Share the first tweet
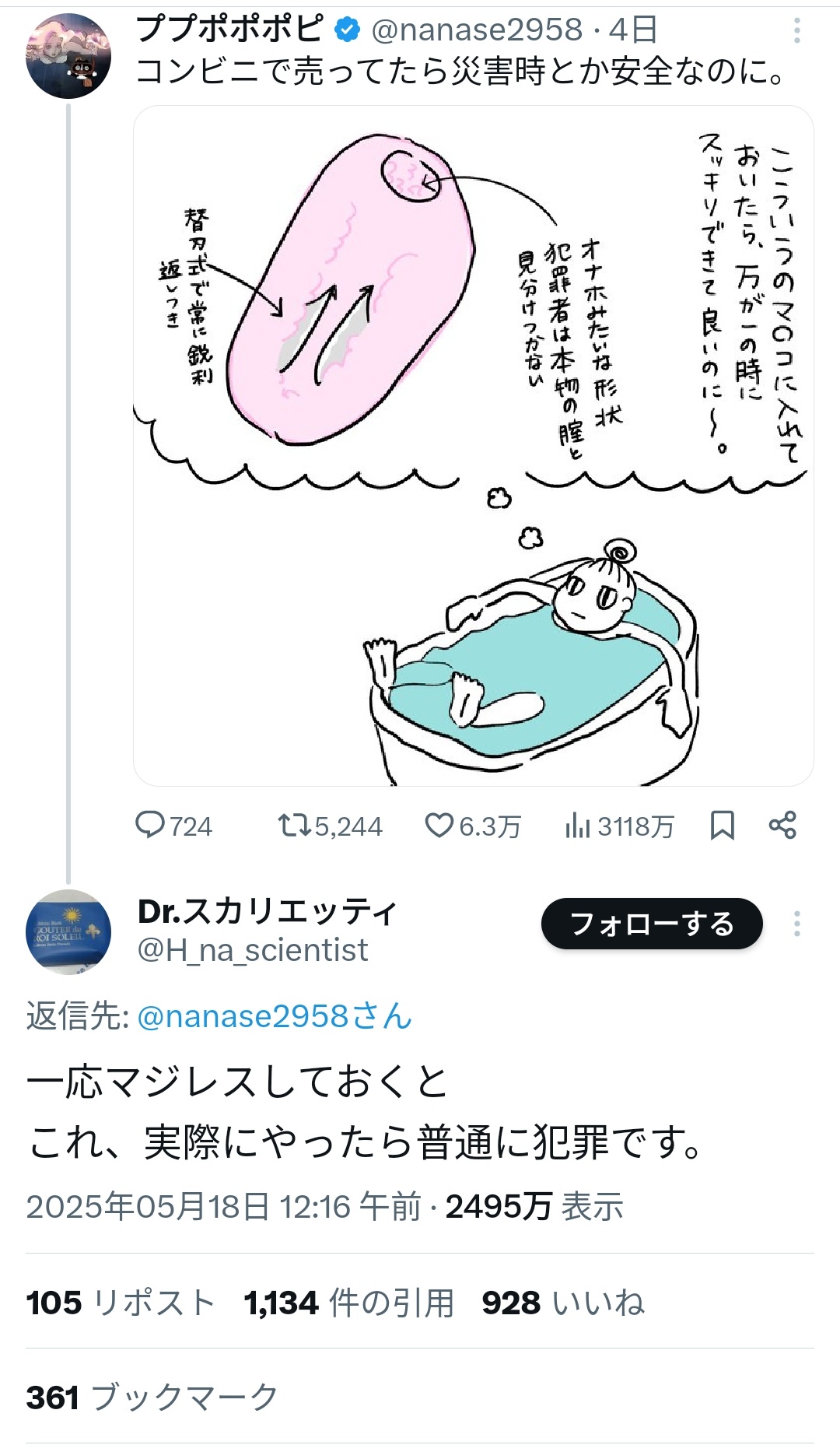Screen dimensions: 840x1452 pos(782,825)
